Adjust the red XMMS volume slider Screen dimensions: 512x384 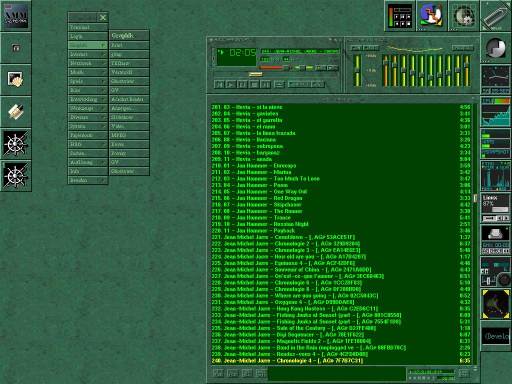(x=273, y=68)
